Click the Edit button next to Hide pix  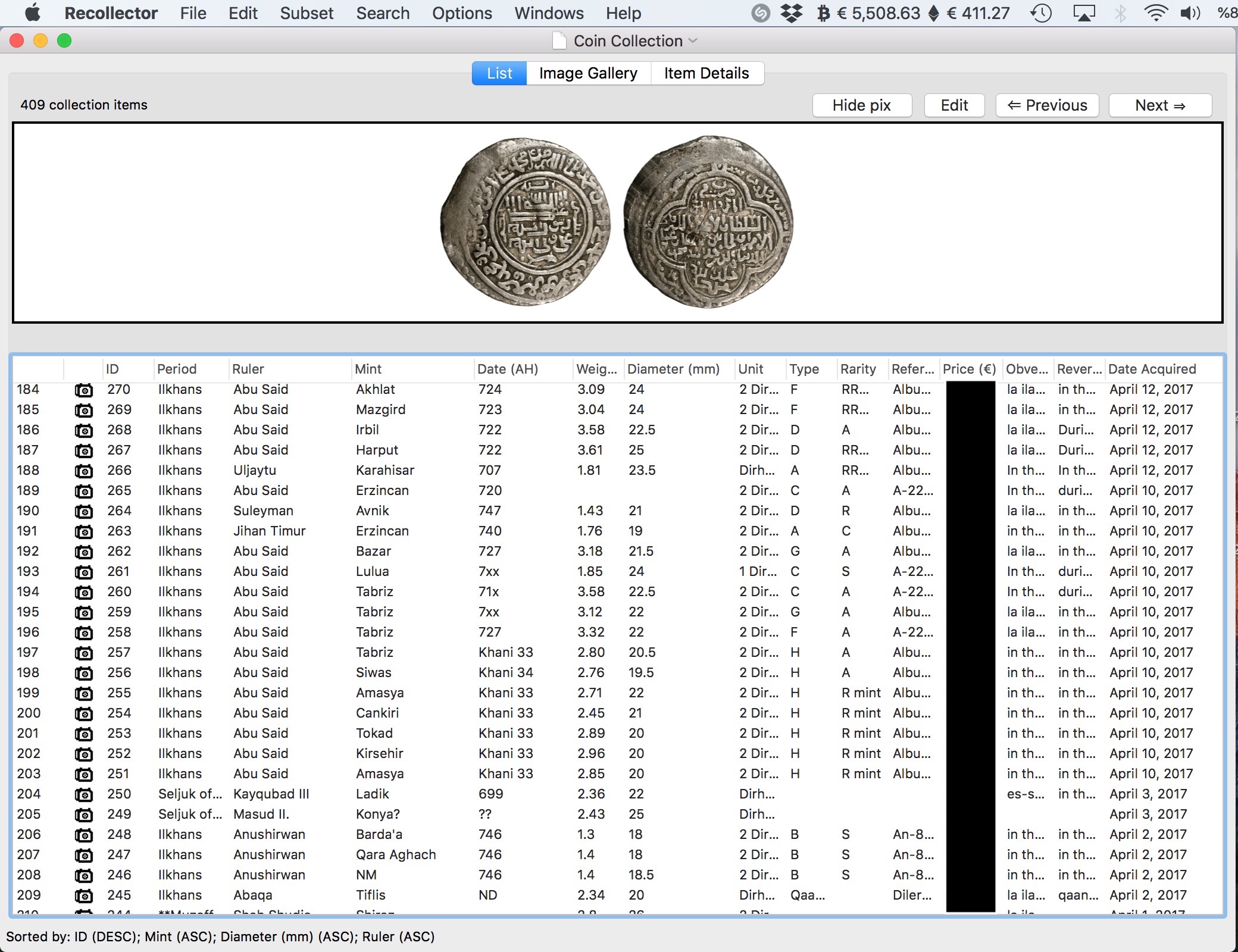pyautogui.click(x=954, y=105)
